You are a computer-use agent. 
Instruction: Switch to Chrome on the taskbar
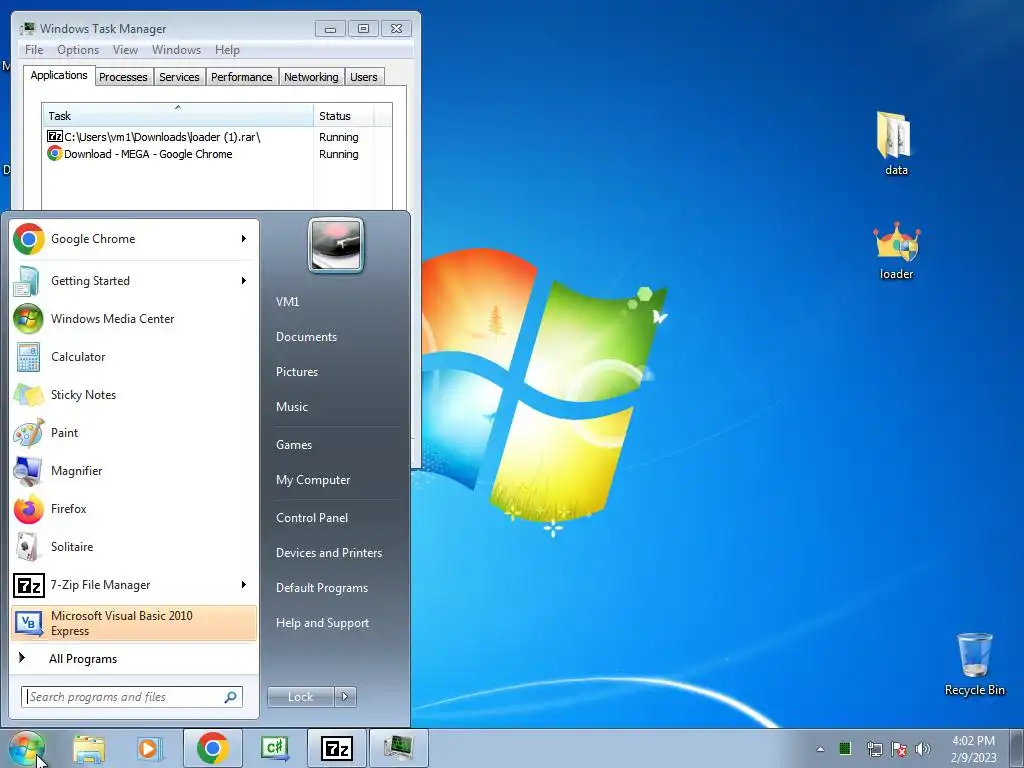click(x=212, y=748)
